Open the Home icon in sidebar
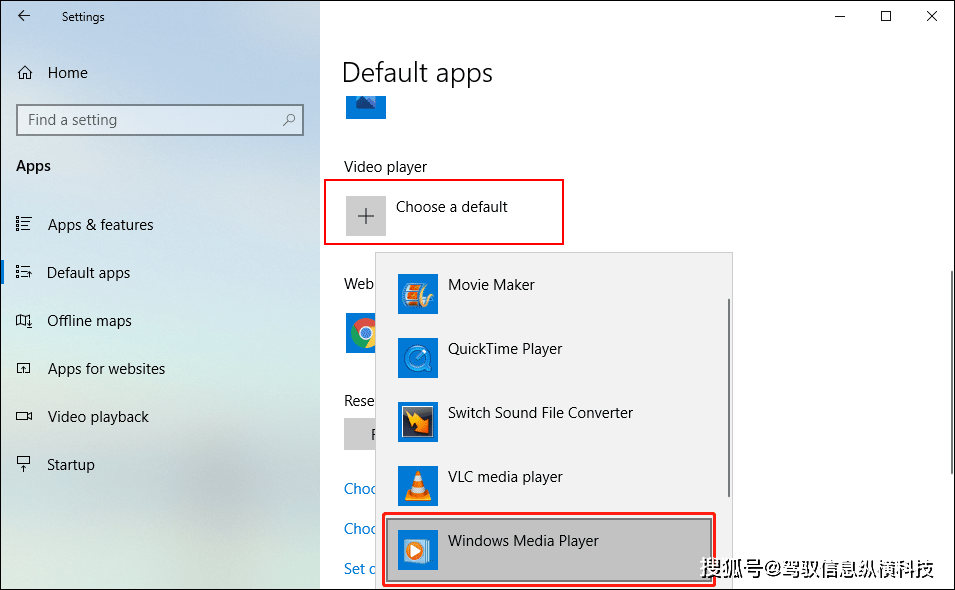The image size is (955, 590). 25,73
